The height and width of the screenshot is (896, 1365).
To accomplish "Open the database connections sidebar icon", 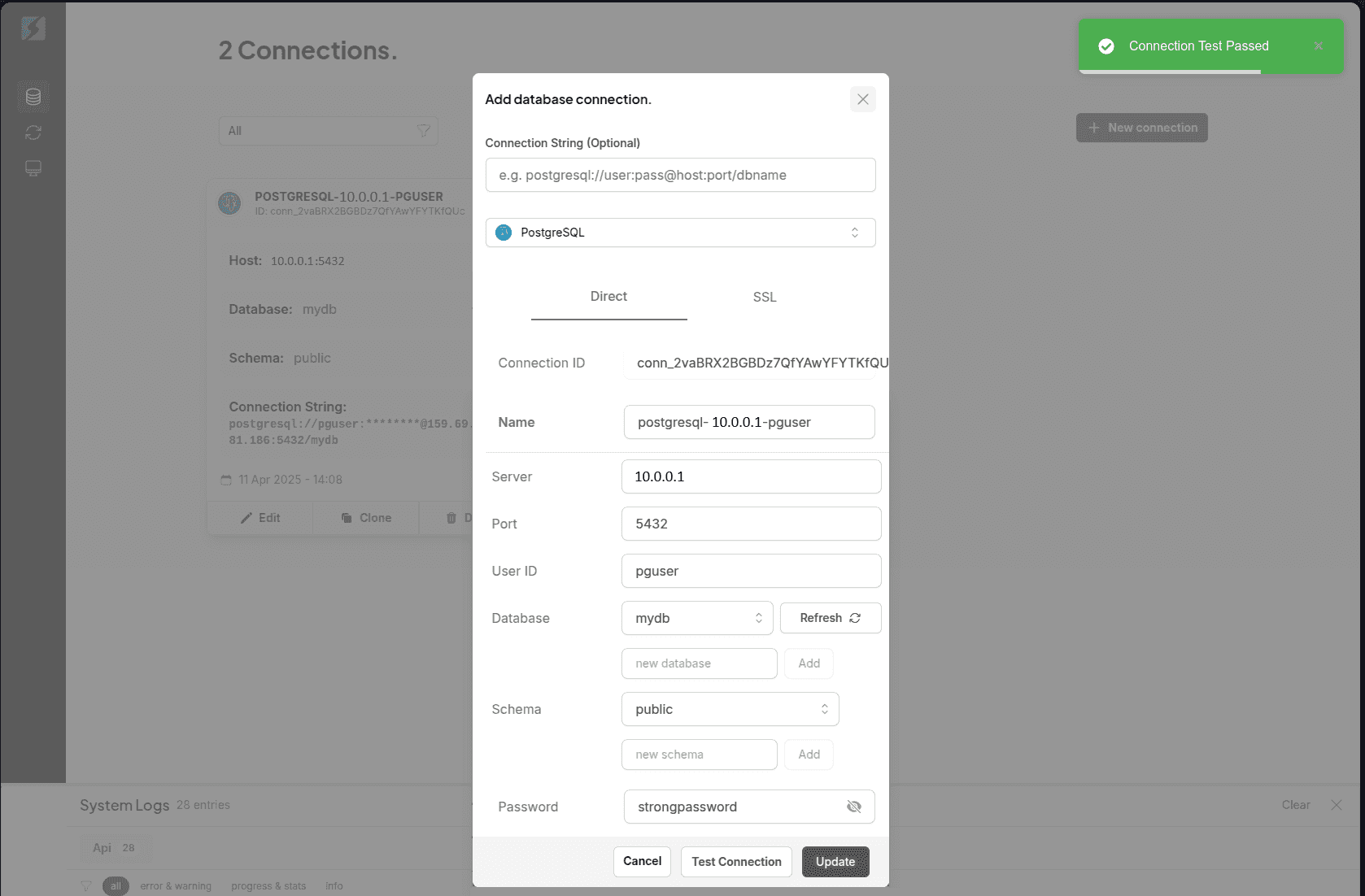I will (x=33, y=97).
